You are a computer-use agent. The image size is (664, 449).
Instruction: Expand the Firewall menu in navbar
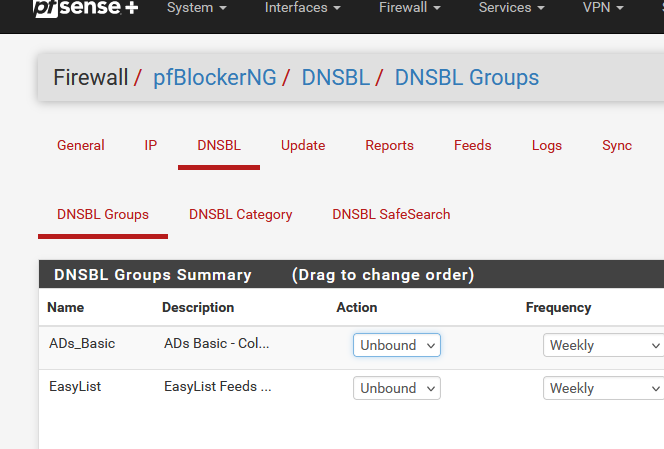(415, 8)
